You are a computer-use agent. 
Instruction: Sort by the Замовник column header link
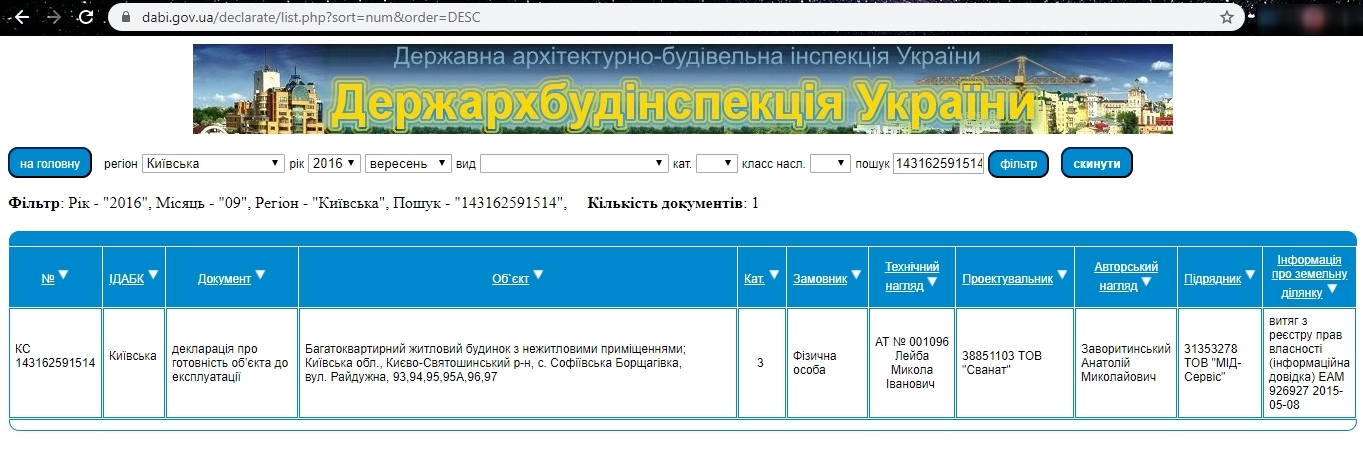[x=820, y=279]
